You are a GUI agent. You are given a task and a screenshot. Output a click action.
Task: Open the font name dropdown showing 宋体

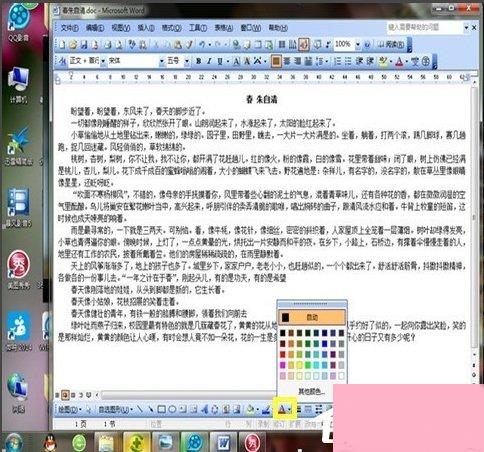[161, 61]
